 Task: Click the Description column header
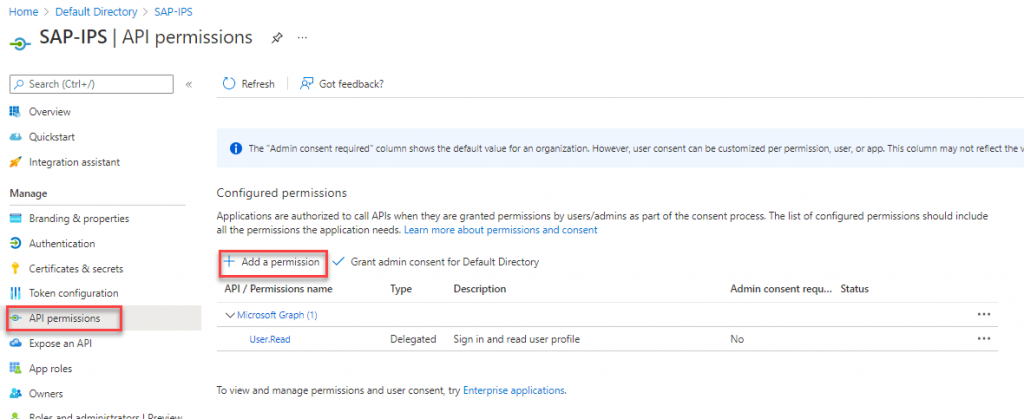[x=480, y=288]
